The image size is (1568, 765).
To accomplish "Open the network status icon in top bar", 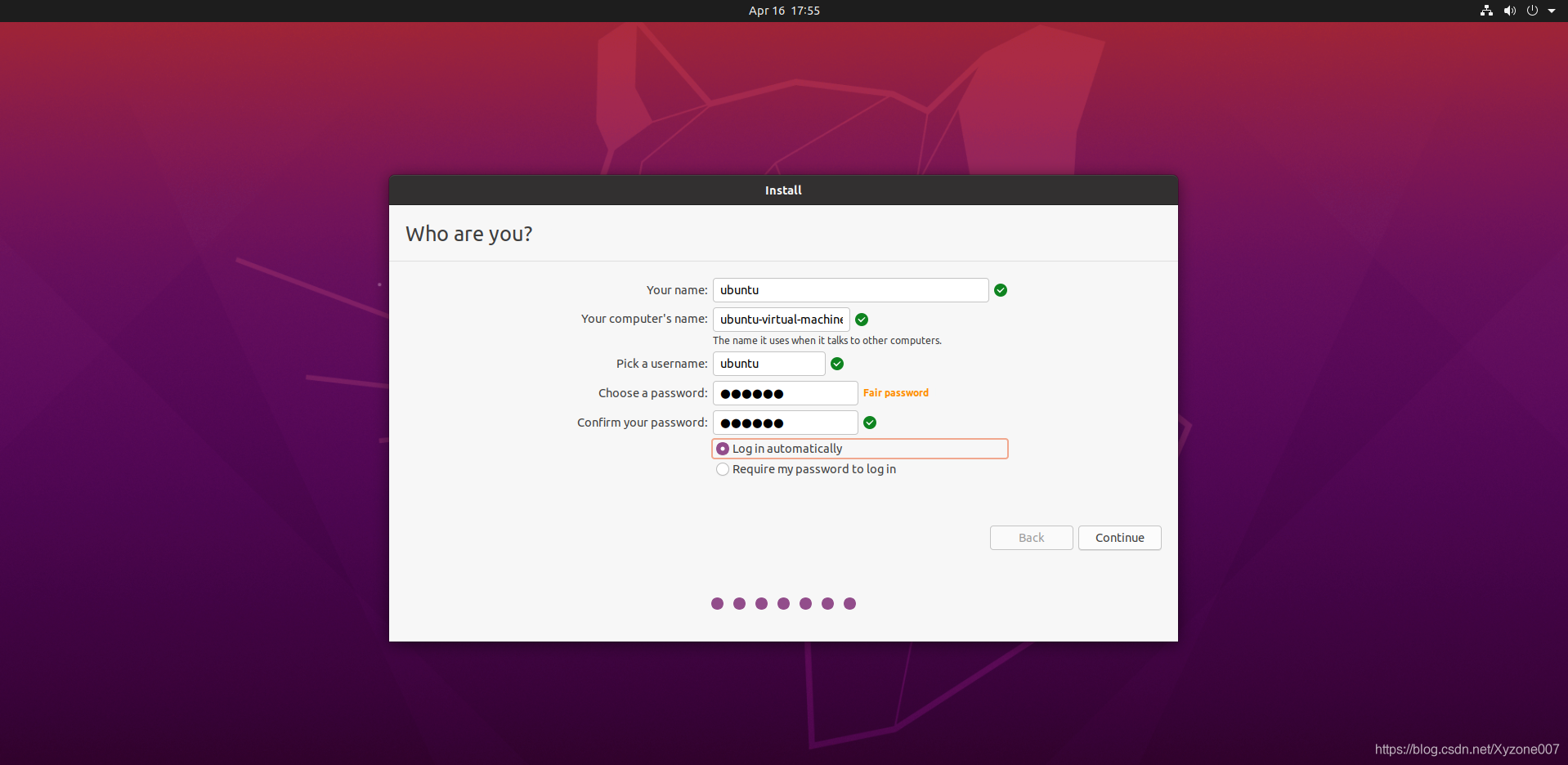I will click(x=1486, y=11).
